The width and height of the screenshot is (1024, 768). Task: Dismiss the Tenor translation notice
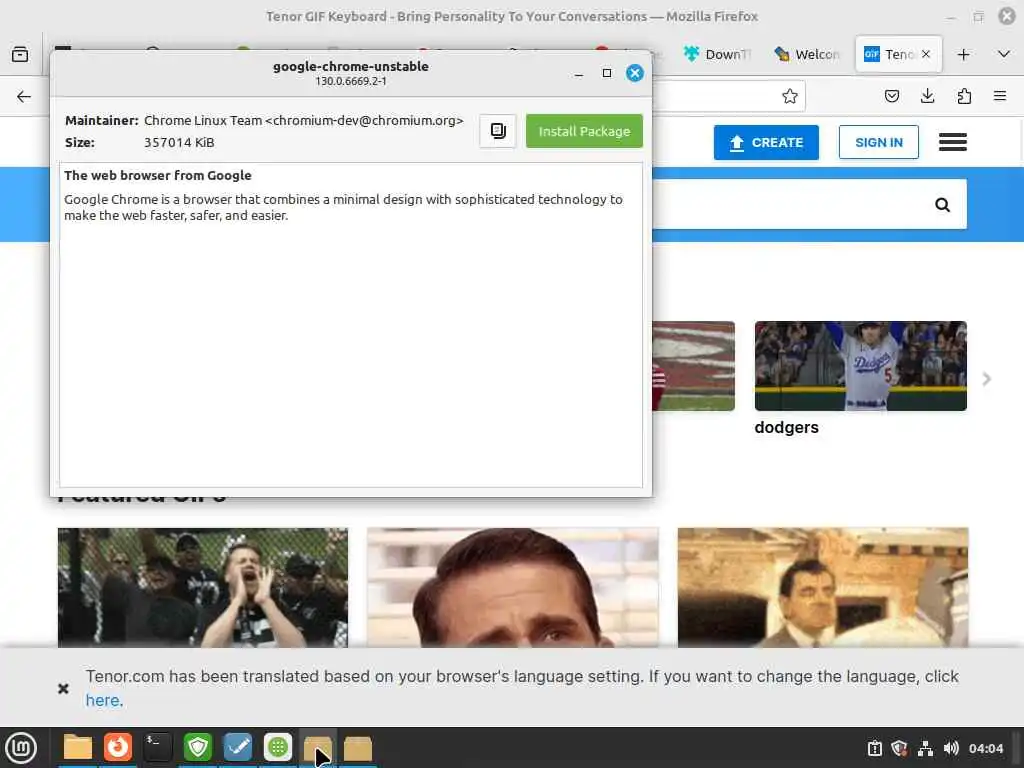click(63, 688)
